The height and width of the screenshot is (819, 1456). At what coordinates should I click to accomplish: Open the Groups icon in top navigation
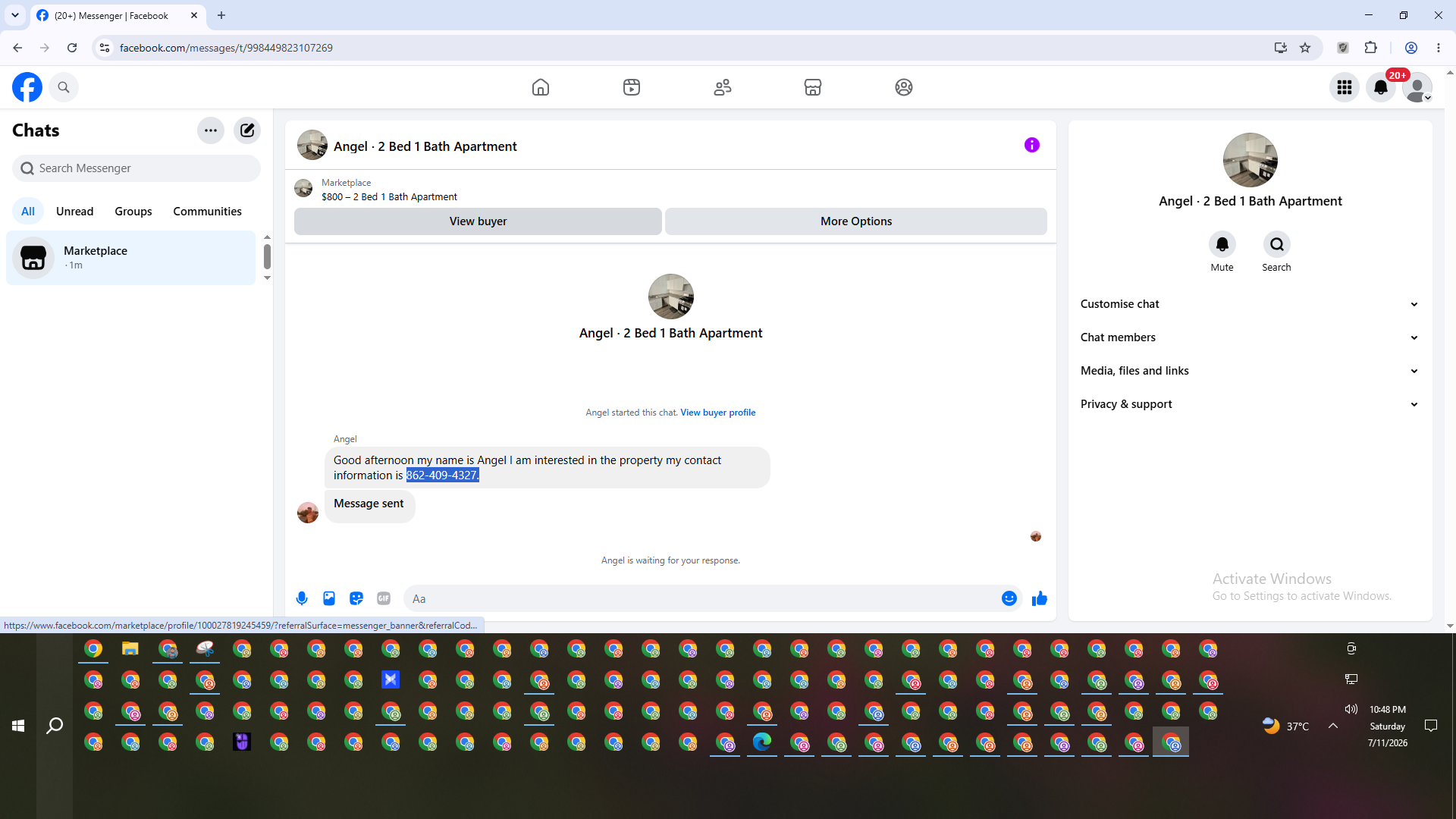(904, 87)
